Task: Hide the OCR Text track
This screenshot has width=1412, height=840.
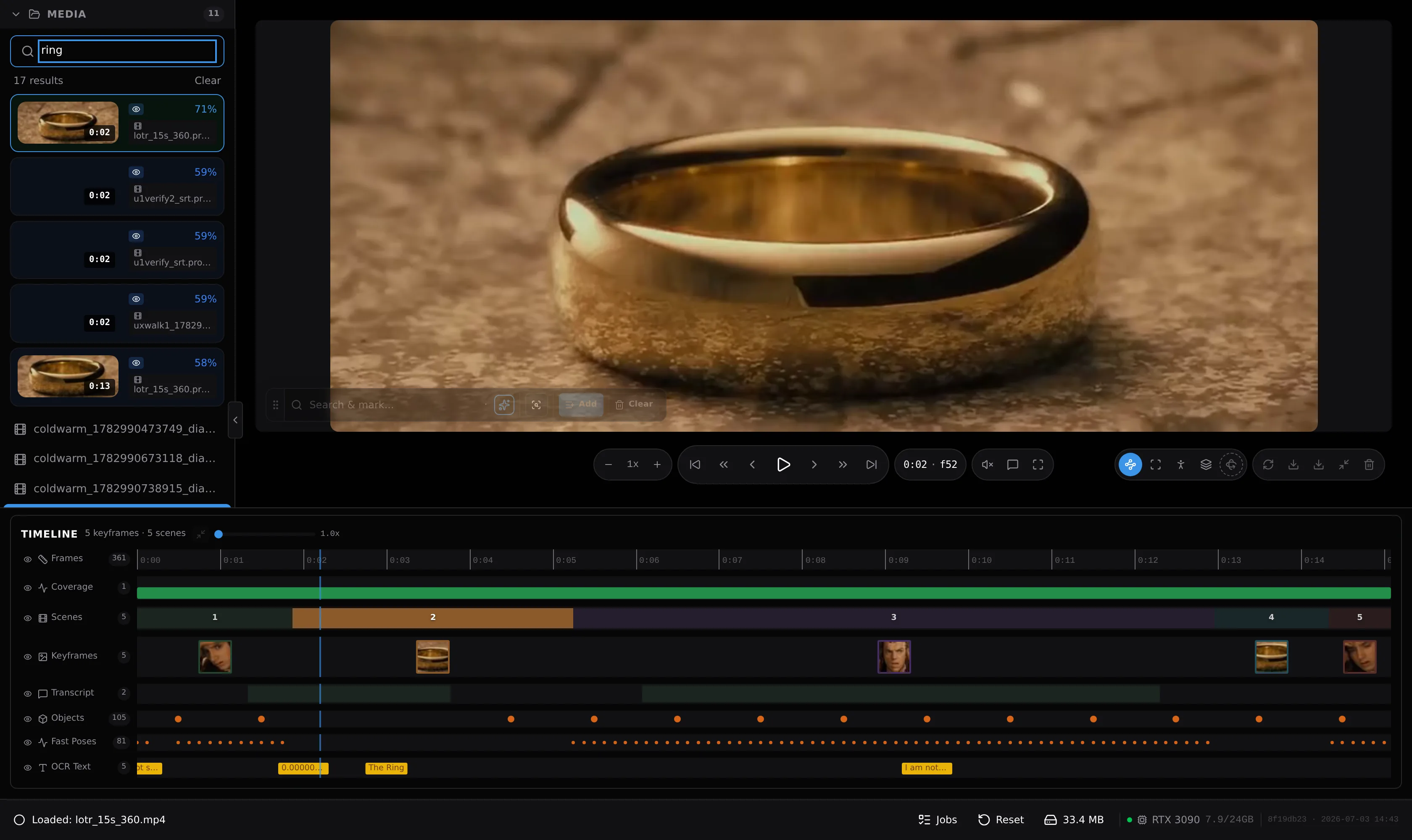Action: [27, 767]
